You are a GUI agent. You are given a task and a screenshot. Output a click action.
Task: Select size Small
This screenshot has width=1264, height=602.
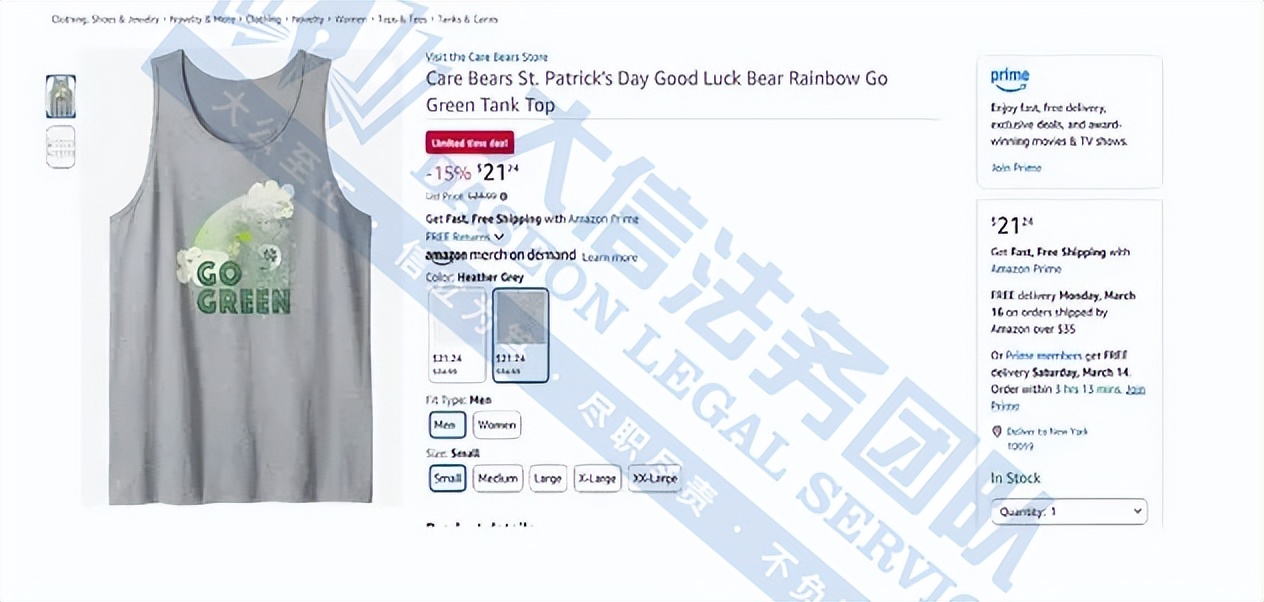[x=447, y=478]
